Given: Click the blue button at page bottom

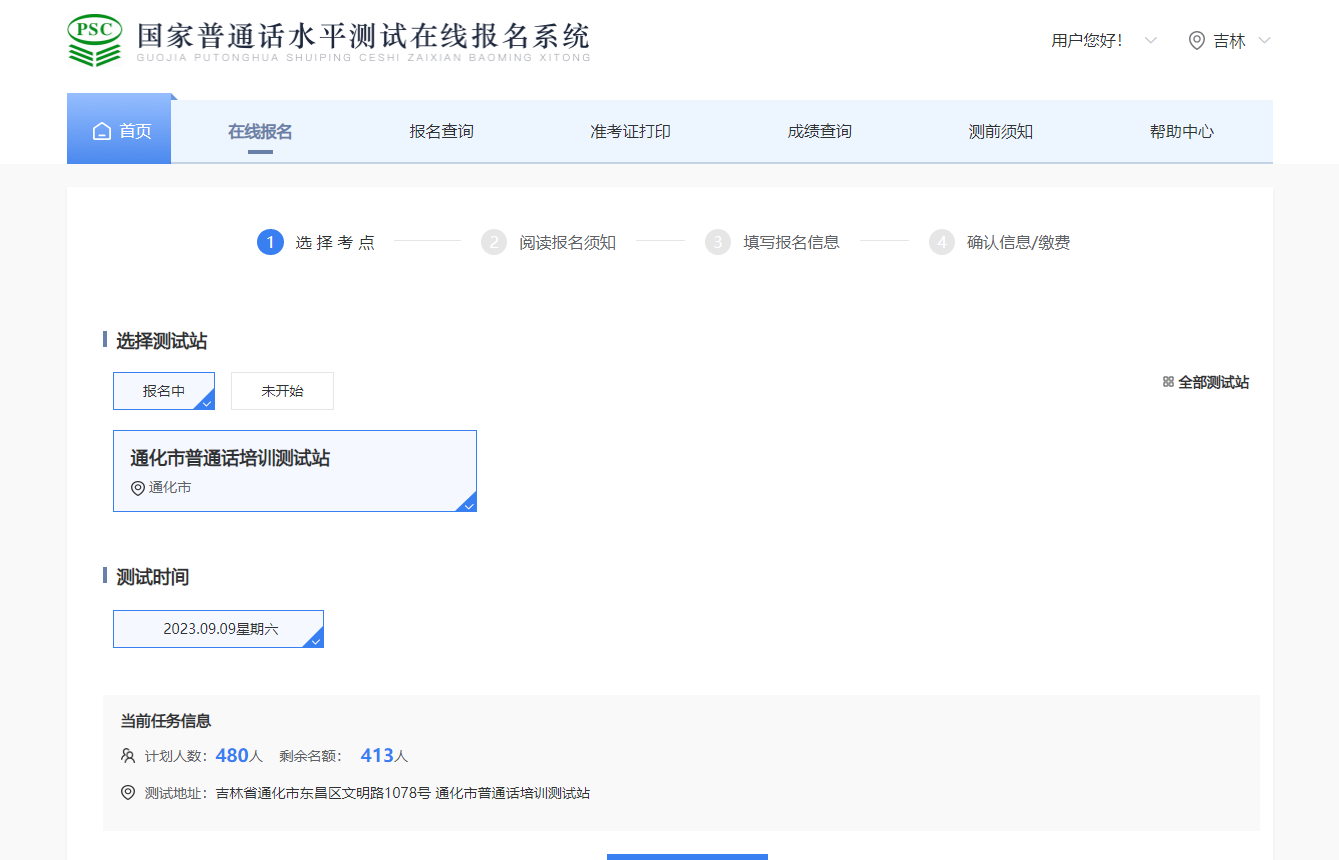Looking at the screenshot, I should [687, 856].
